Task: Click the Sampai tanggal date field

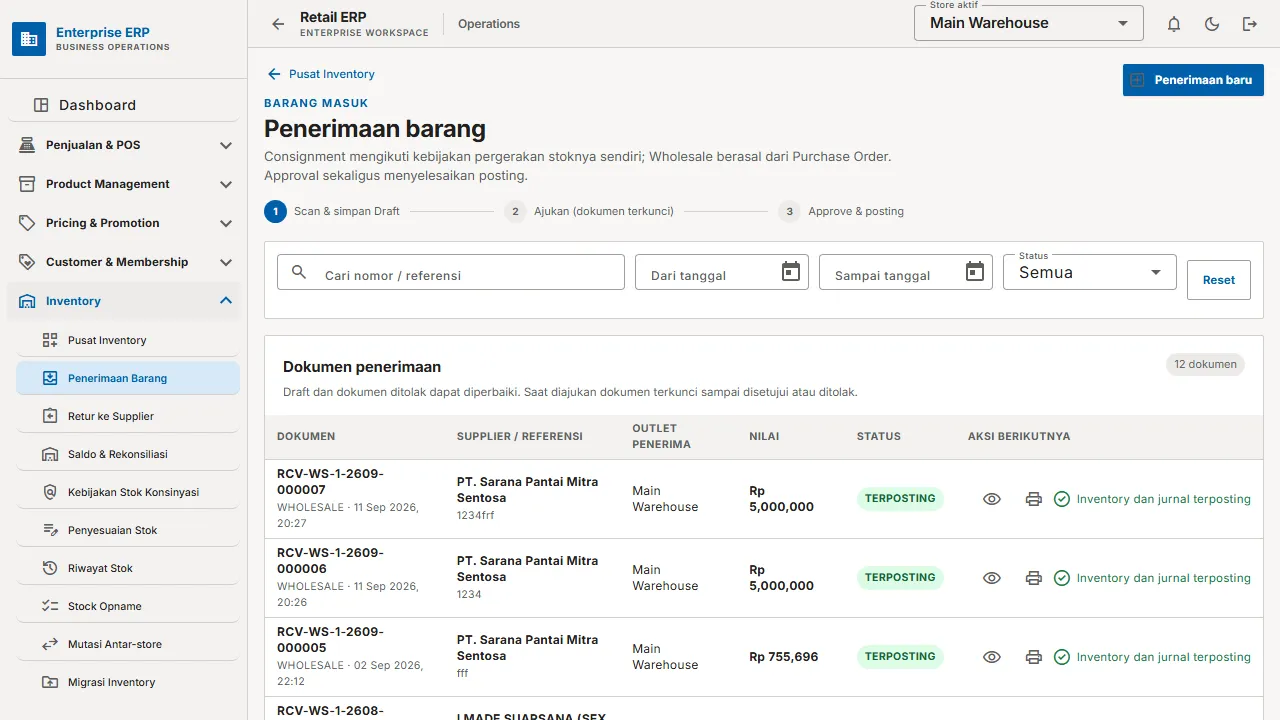Action: pos(906,272)
